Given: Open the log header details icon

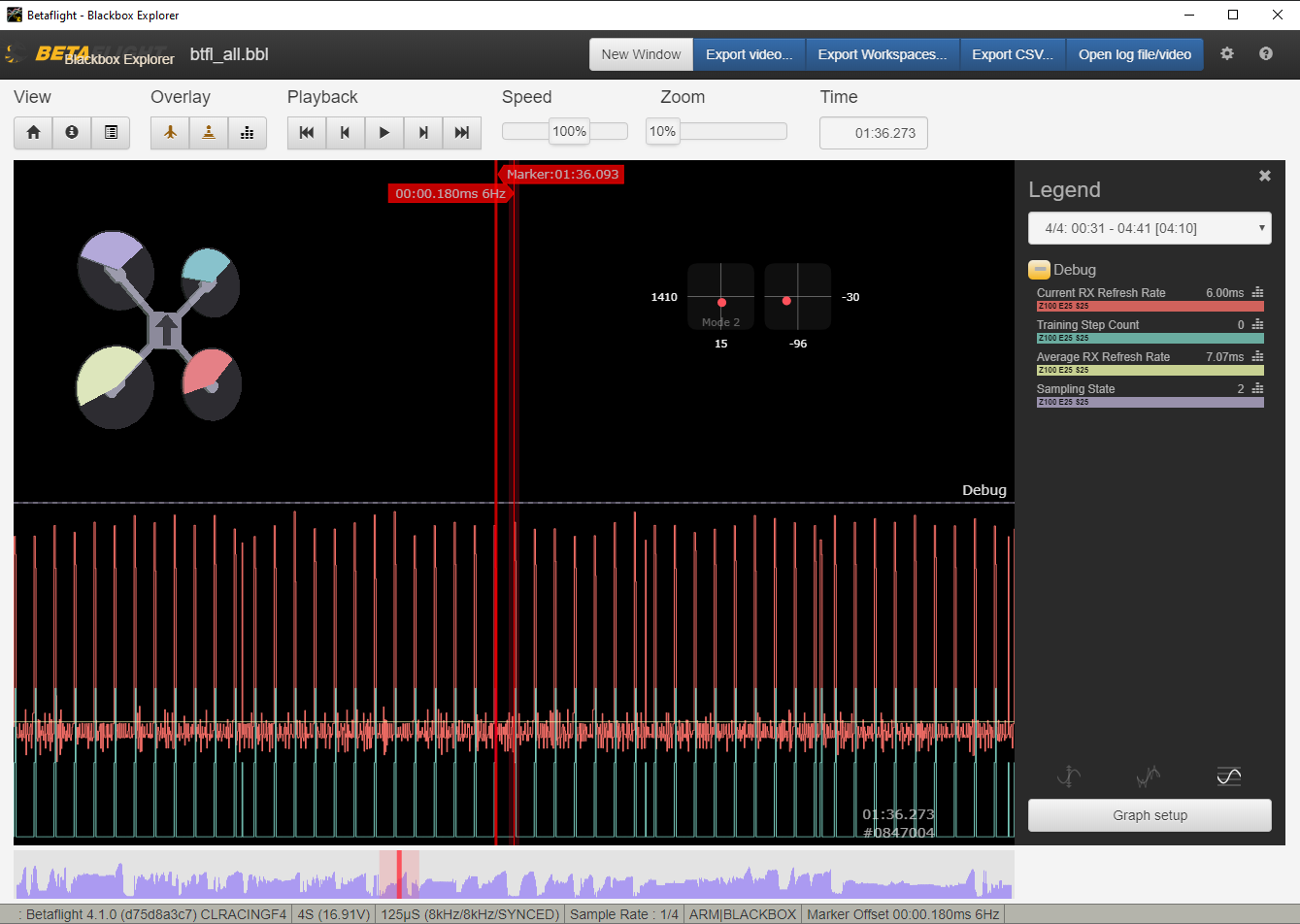Looking at the screenshot, I should coord(110,133).
